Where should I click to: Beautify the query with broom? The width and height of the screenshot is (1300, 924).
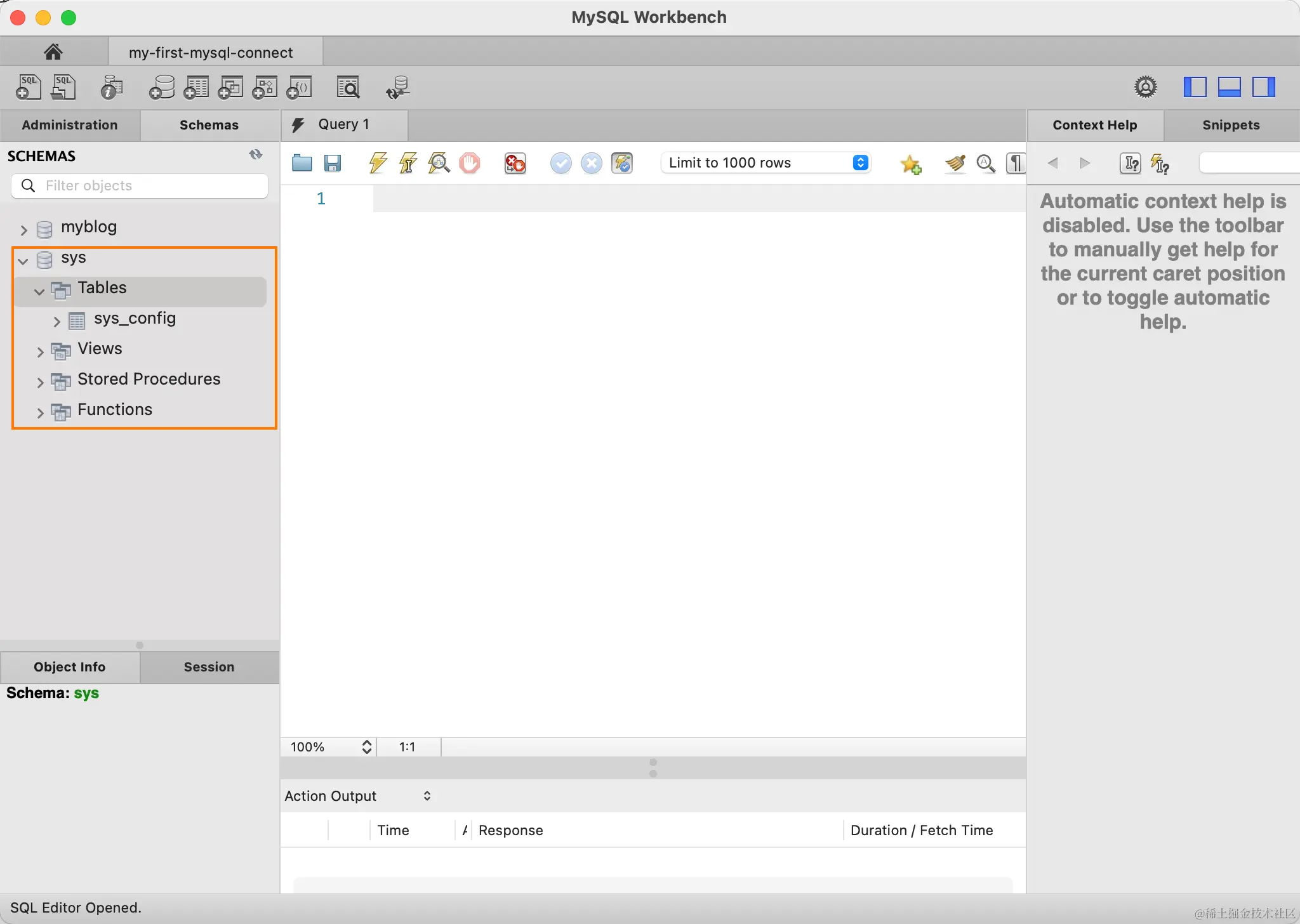[955, 164]
